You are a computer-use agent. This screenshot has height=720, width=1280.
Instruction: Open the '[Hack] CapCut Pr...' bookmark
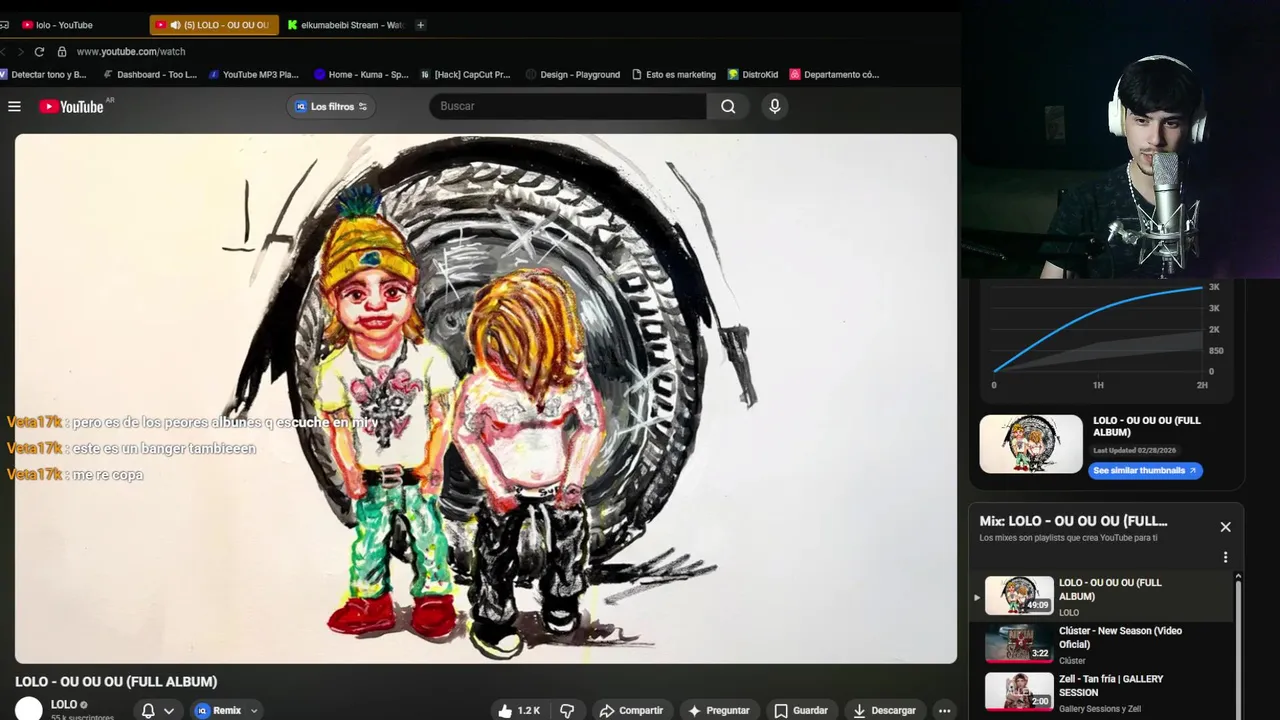[x=465, y=74]
